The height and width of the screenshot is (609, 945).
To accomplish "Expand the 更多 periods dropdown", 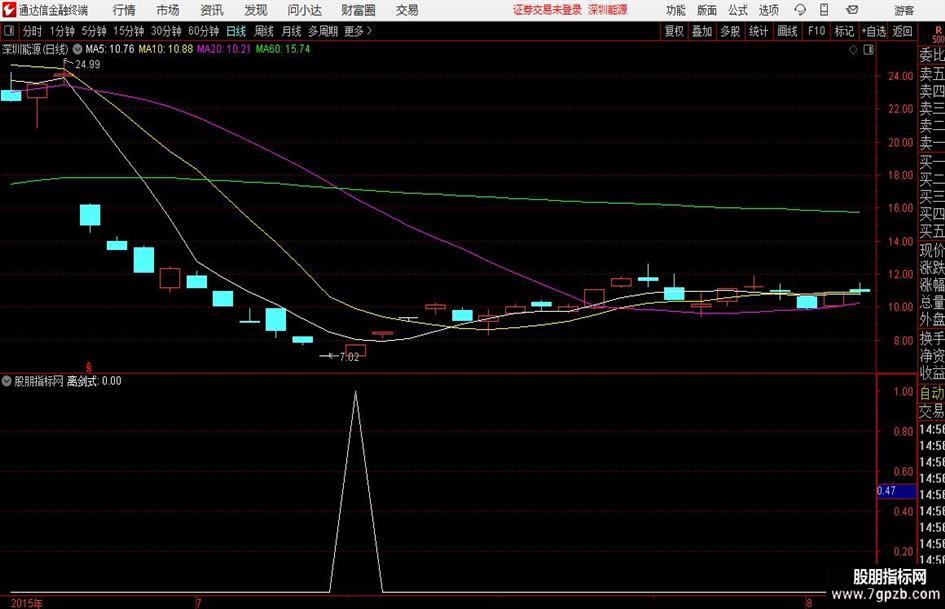I will click(358, 31).
